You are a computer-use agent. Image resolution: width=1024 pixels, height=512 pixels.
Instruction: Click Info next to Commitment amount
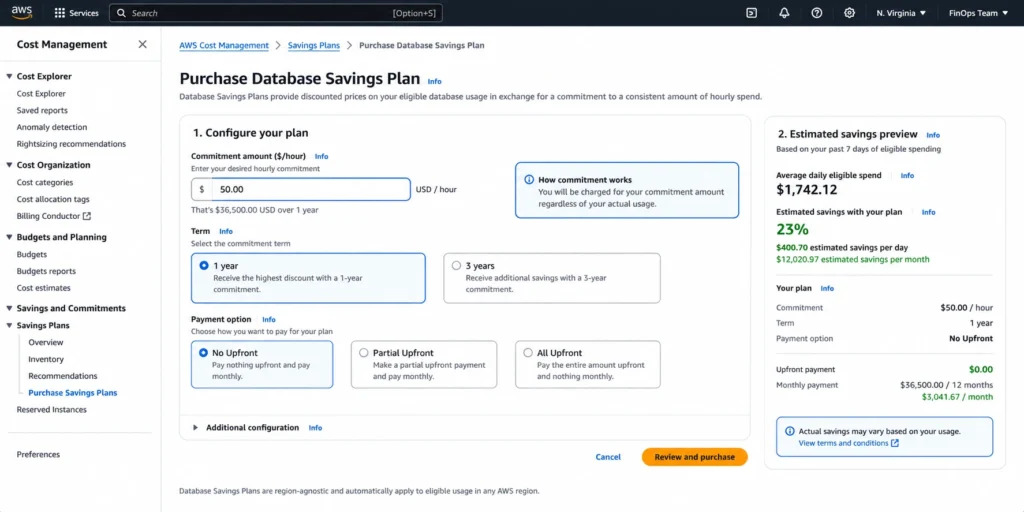coord(321,157)
